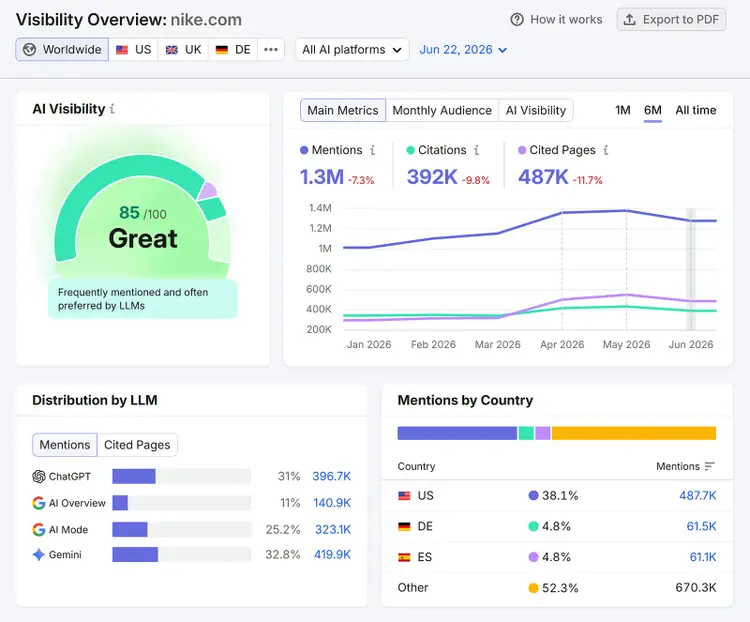This screenshot has width=750, height=622.
Task: Click the Jun 2026 marker on chart
Action: [x=691, y=269]
